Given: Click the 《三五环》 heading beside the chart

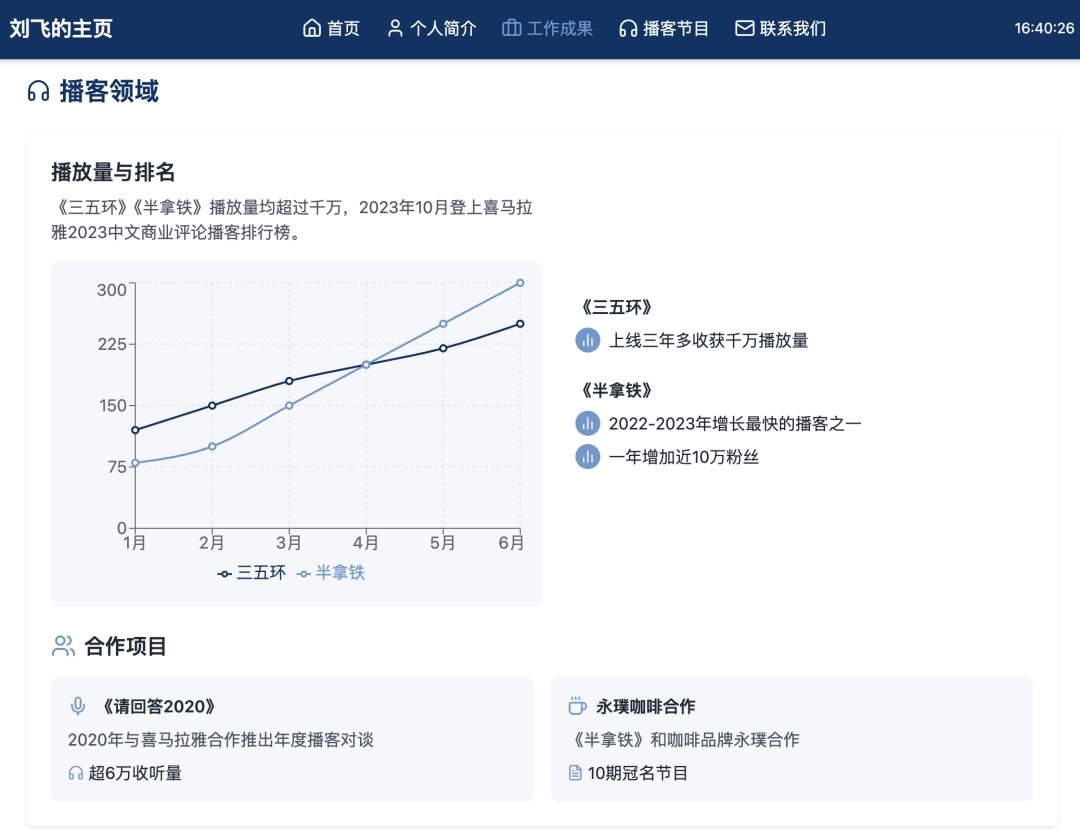Looking at the screenshot, I should coord(616,307).
